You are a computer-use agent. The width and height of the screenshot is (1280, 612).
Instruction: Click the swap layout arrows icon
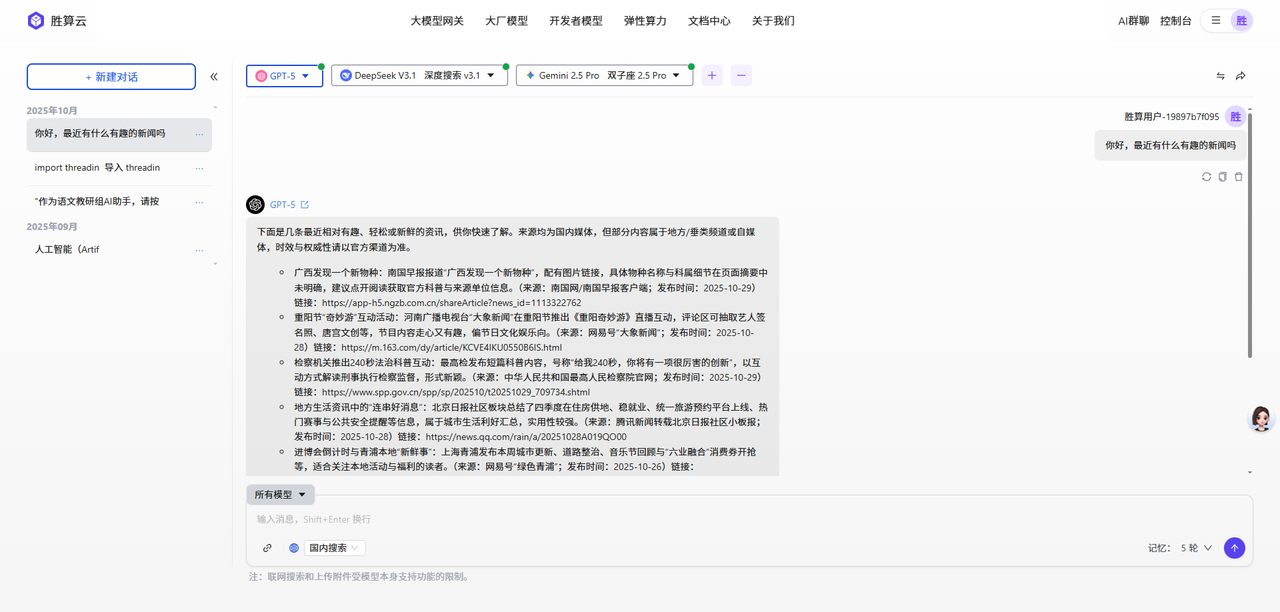1220,76
